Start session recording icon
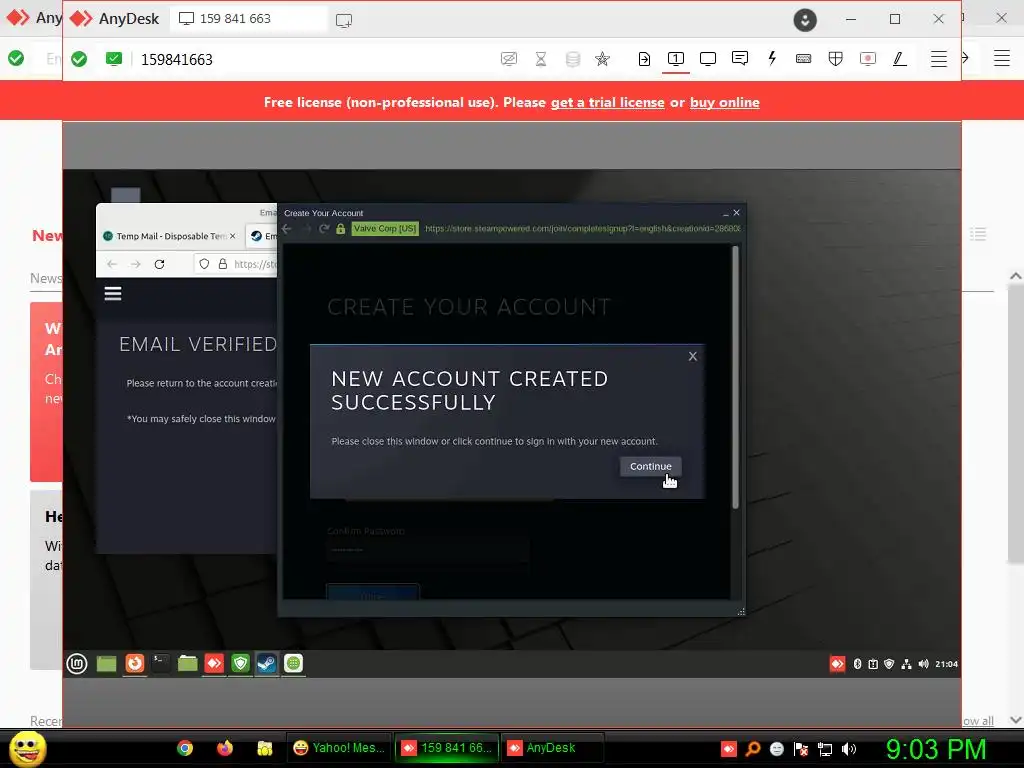Image resolution: width=1024 pixels, height=768 pixels. [867, 59]
